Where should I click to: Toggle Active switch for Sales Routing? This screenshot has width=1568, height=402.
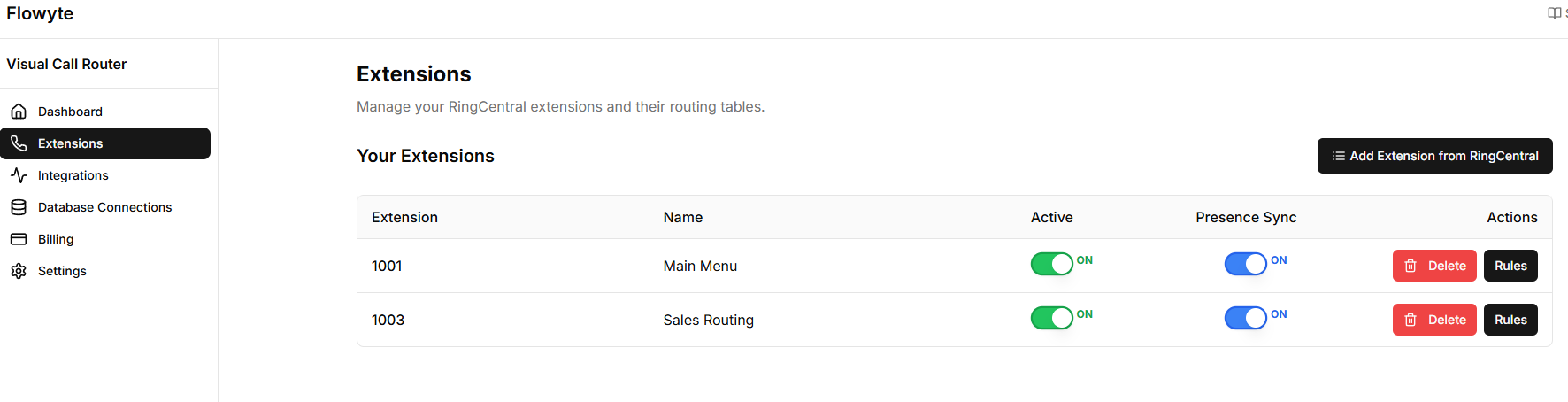[1051, 318]
